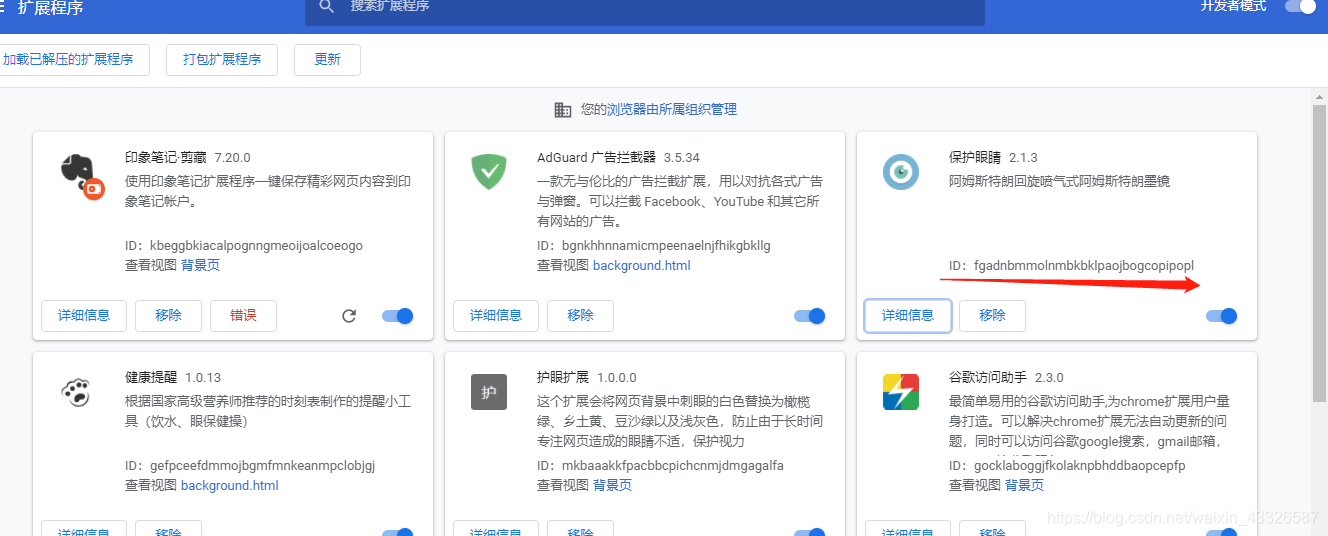This screenshot has height=536, width=1328.
Task: Click ID text fgadnbmmolnmbkbklpaojbogcopipopl
Action: 1084,266
